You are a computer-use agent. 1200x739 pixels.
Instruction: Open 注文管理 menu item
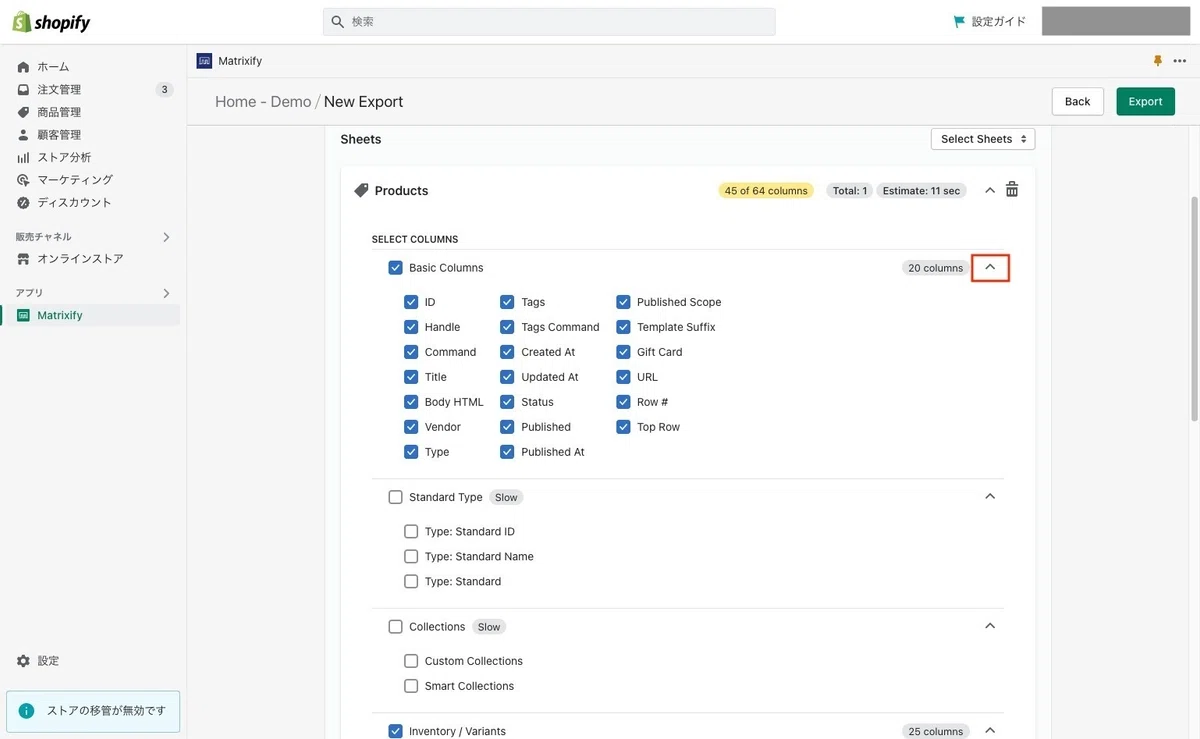point(59,90)
